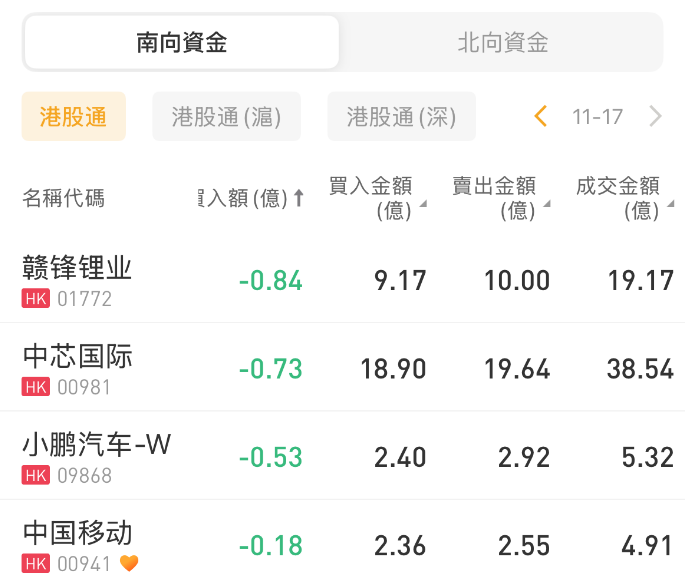
Task: Select the 港股通 filter chip
Action: (73, 117)
